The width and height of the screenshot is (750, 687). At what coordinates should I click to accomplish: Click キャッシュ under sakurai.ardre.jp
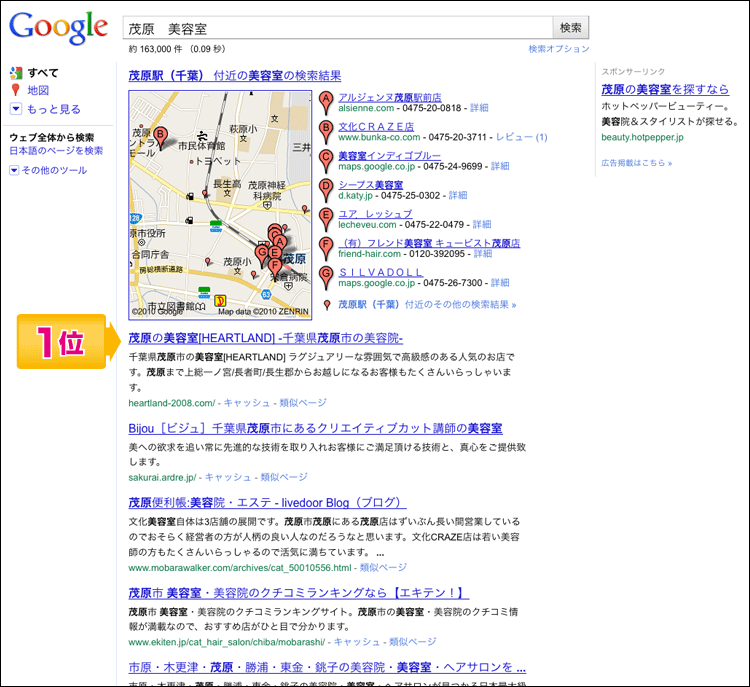point(228,477)
